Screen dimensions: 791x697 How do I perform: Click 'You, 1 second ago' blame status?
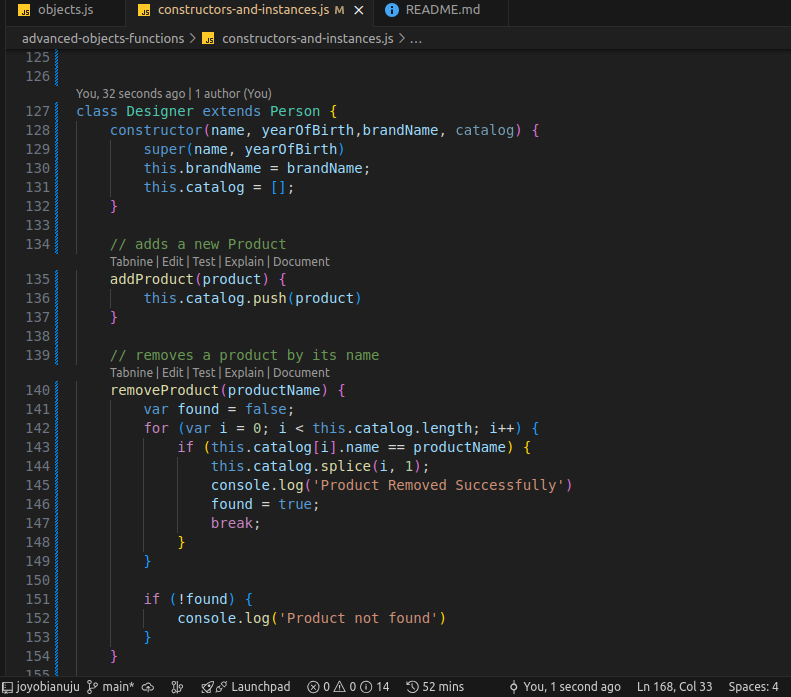(x=564, y=687)
